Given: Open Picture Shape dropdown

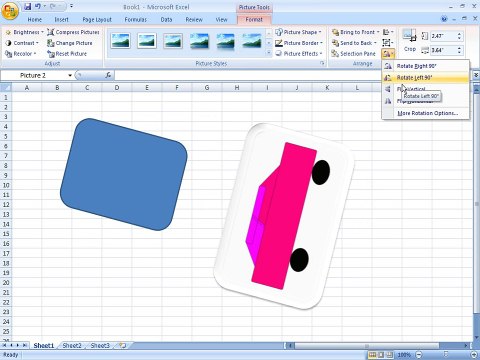Looking at the screenshot, I should [x=298, y=32].
